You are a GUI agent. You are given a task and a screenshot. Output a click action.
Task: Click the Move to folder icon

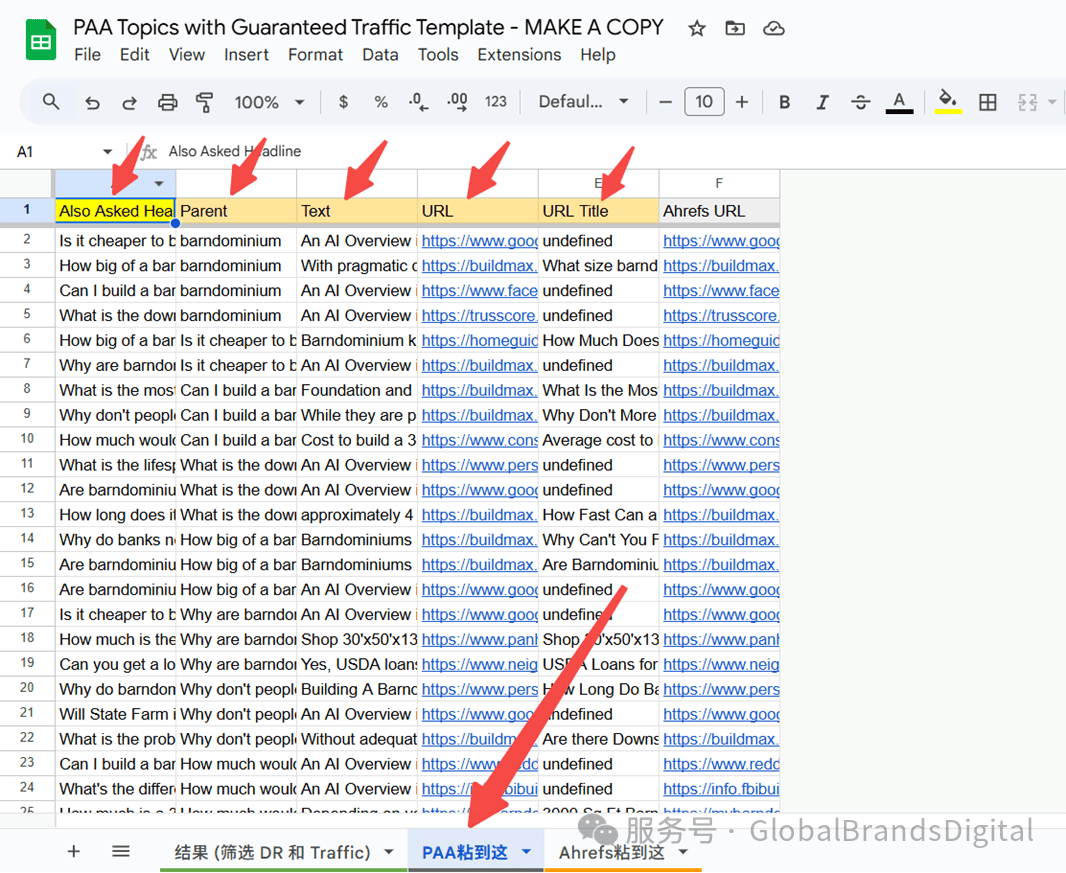tap(735, 29)
